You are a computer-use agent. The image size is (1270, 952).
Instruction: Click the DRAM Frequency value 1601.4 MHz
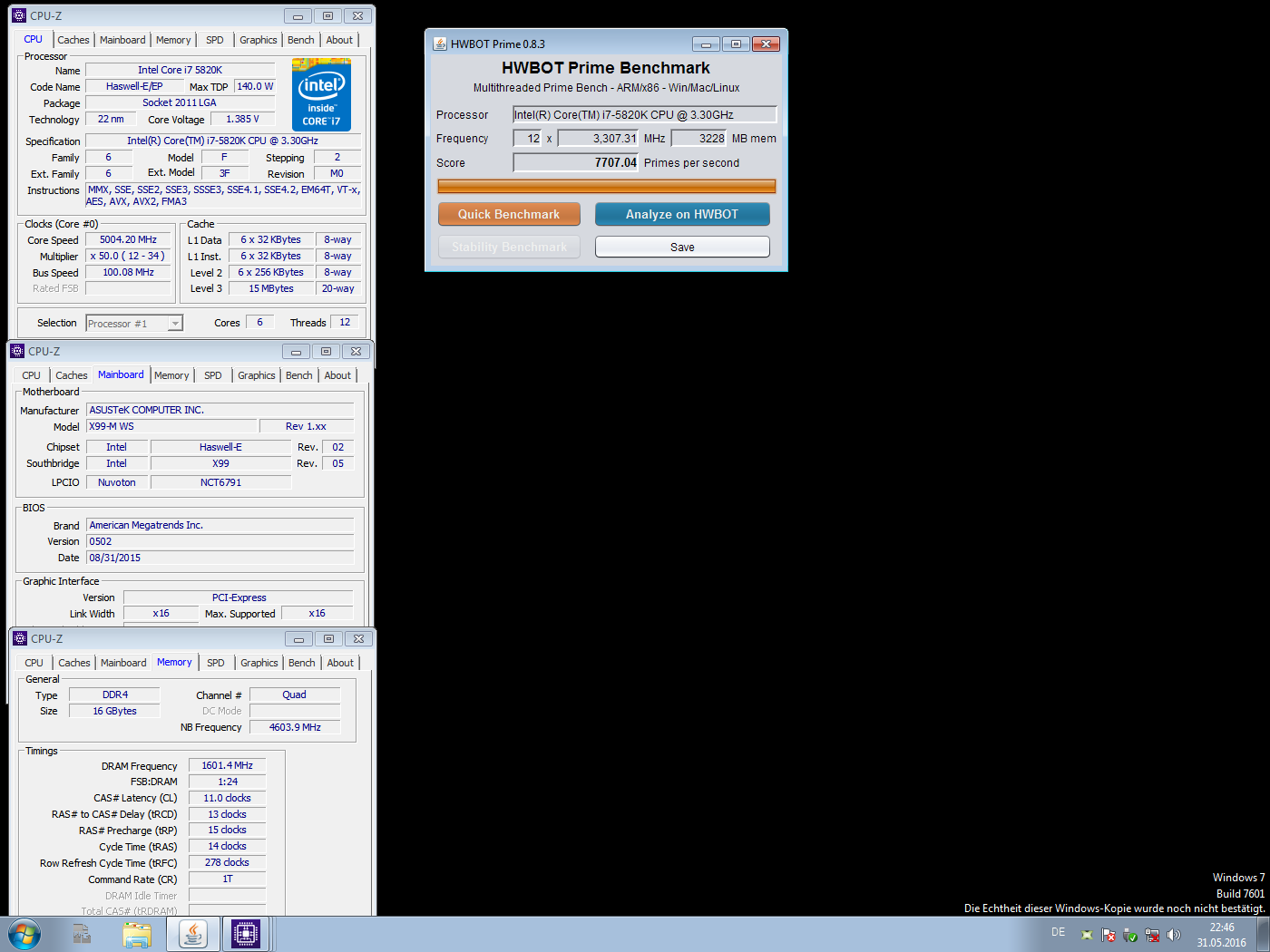tap(227, 765)
